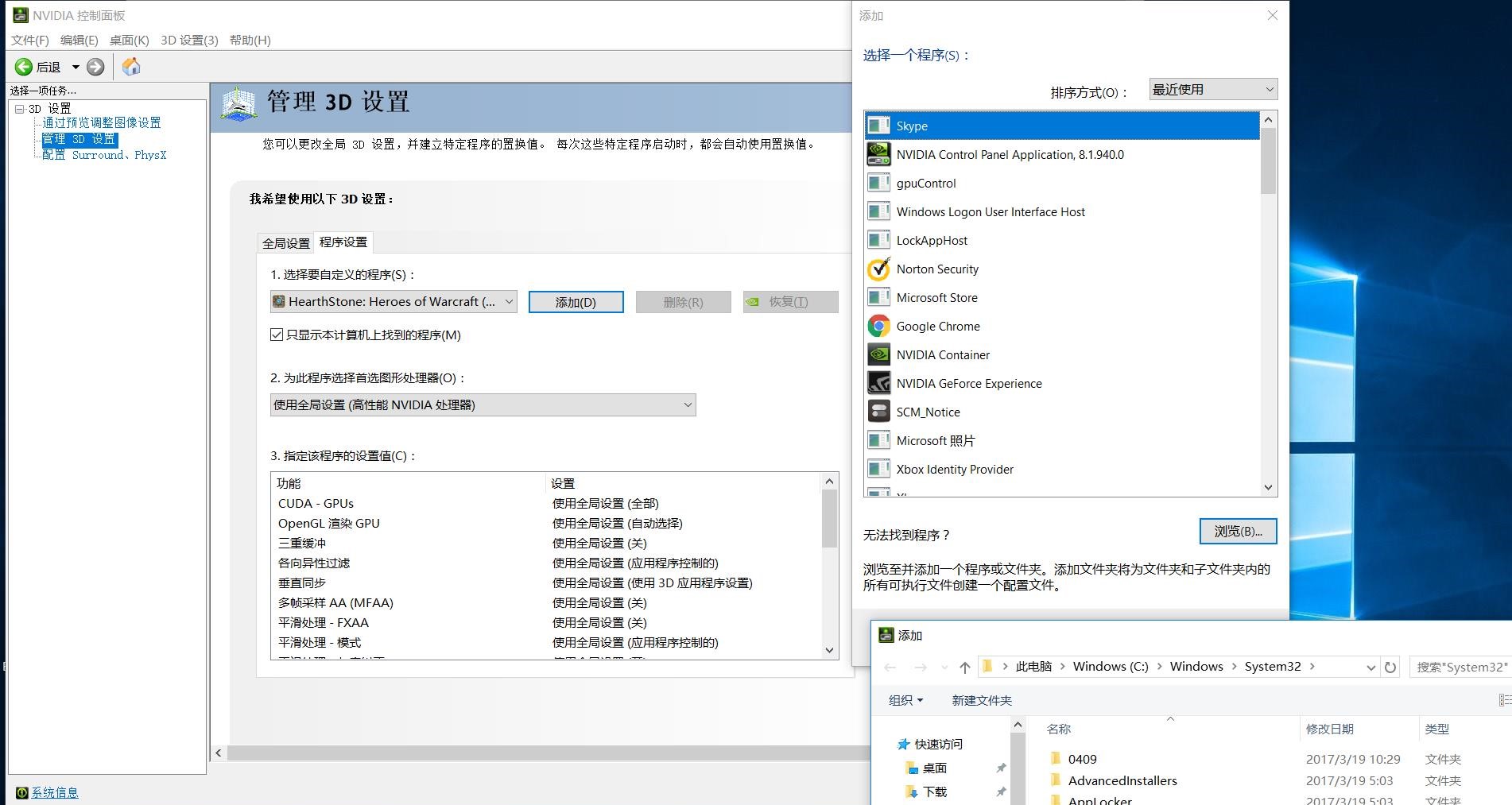Select 平滑处理 - FXAA setting row
This screenshot has height=805, width=1512.
pos(547,622)
